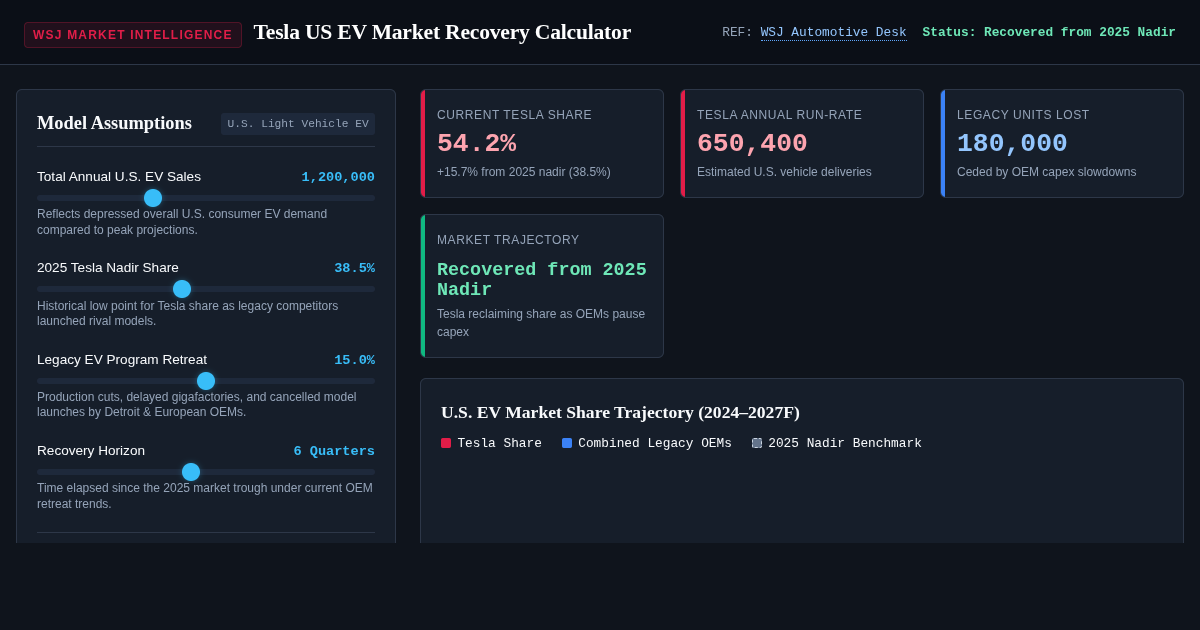1200x630 pixels.
Task: Click the Ceded by OEM capex slowdowns caption
Action: pyautogui.click(x=1047, y=172)
